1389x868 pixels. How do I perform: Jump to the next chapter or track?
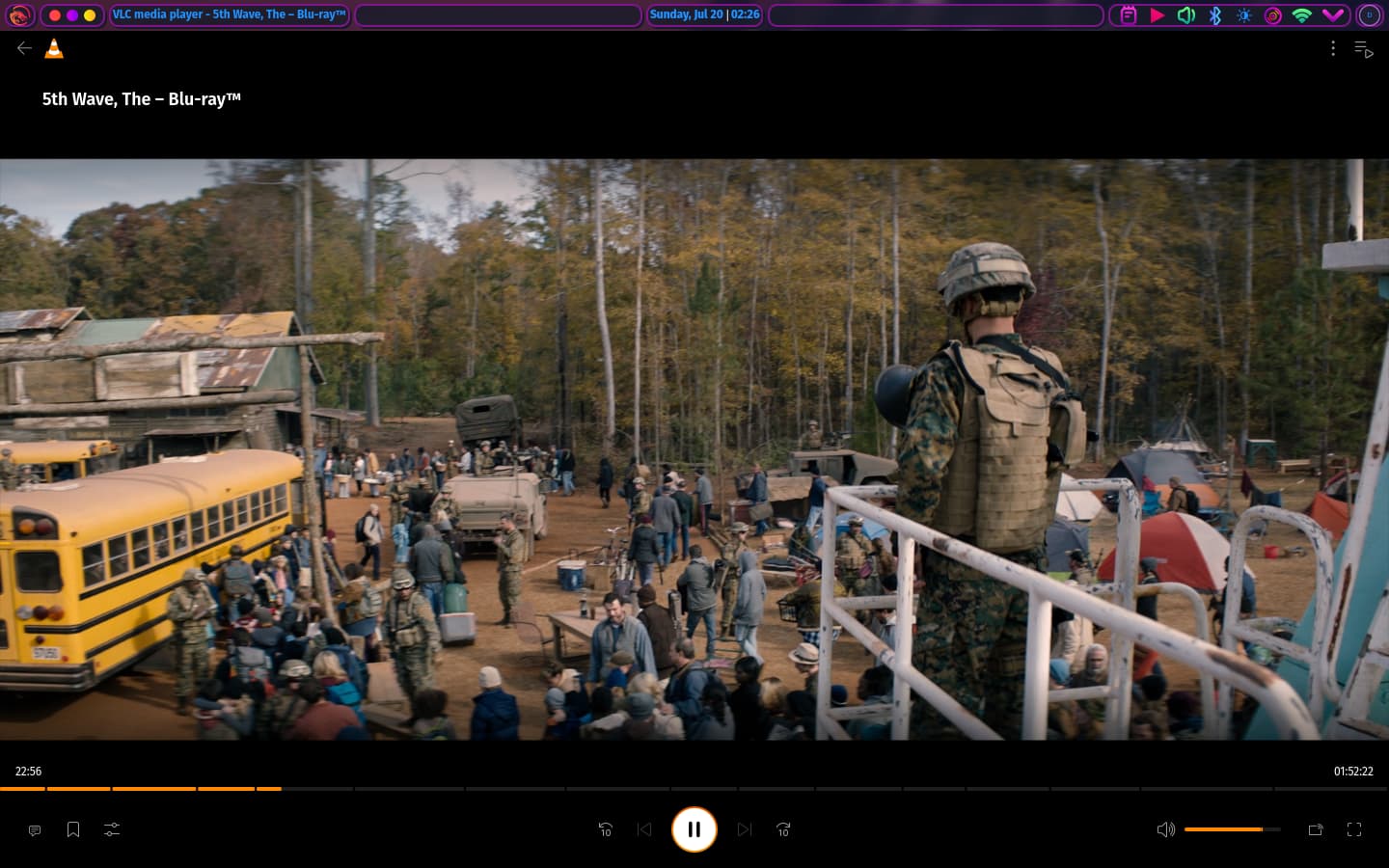pyautogui.click(x=745, y=829)
